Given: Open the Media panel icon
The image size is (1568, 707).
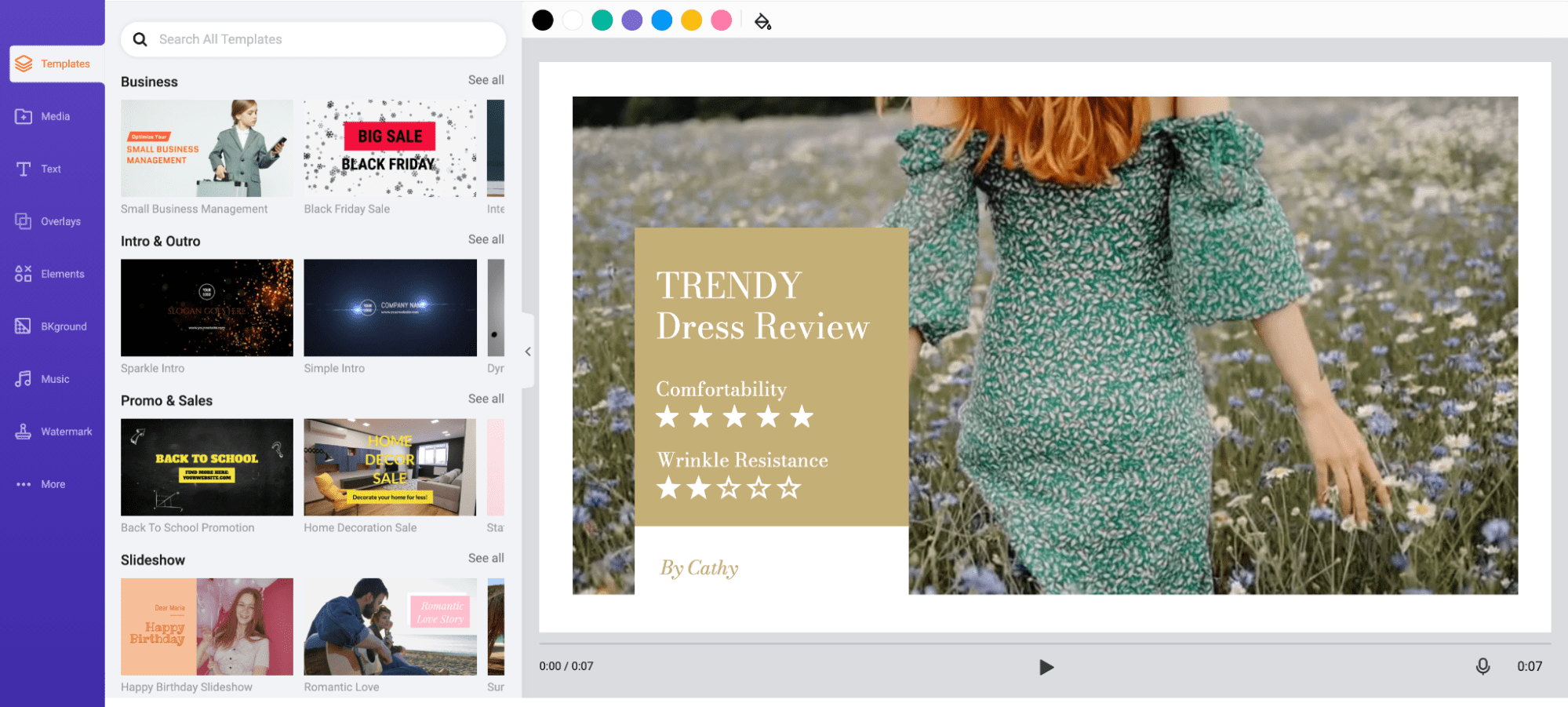Looking at the screenshot, I should [24, 116].
